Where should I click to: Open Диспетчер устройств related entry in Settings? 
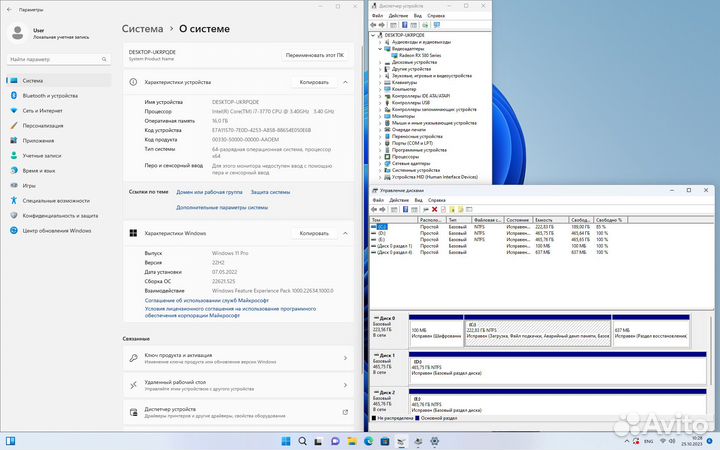[238, 412]
